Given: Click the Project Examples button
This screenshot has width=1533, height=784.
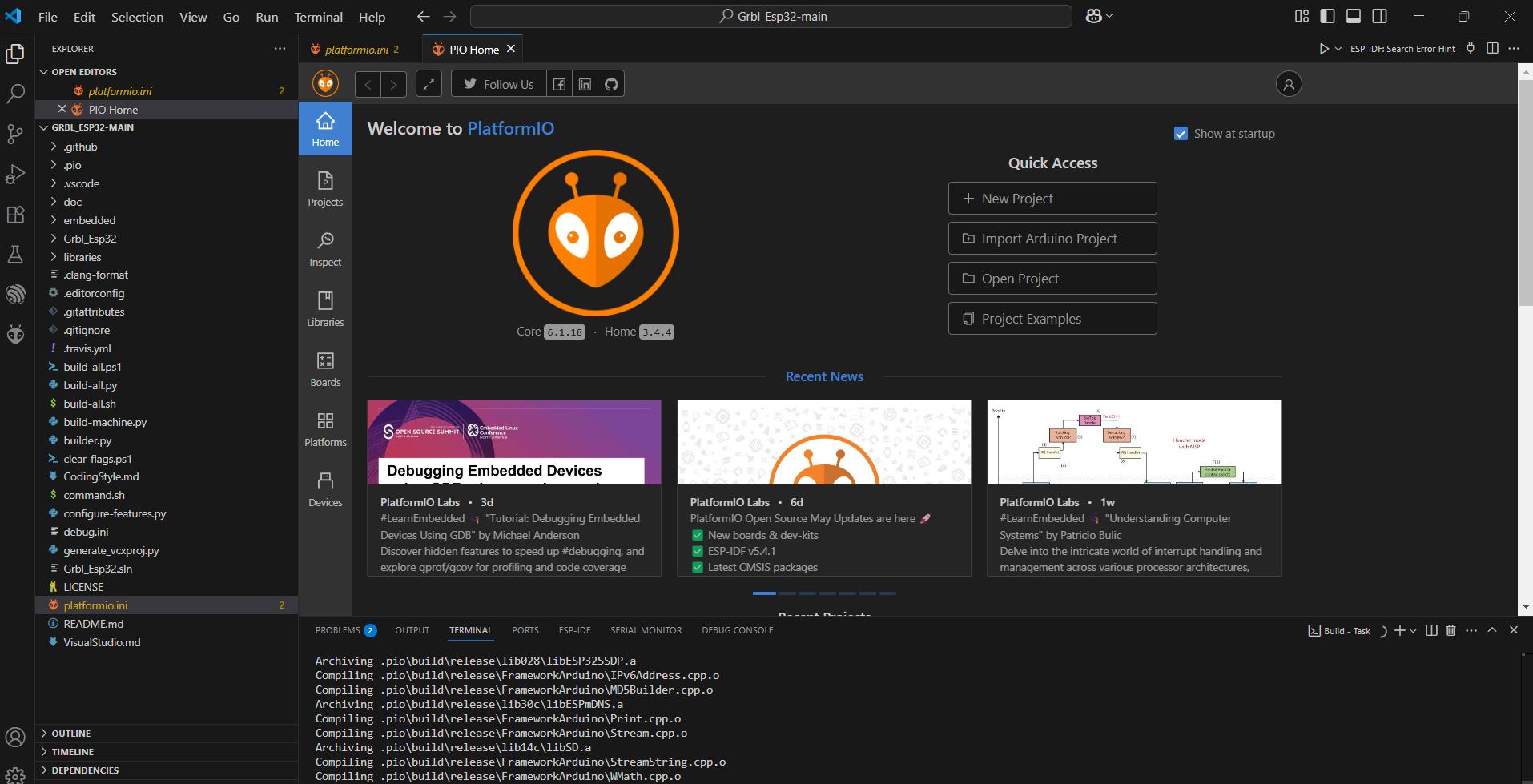Looking at the screenshot, I should pos(1052,319).
